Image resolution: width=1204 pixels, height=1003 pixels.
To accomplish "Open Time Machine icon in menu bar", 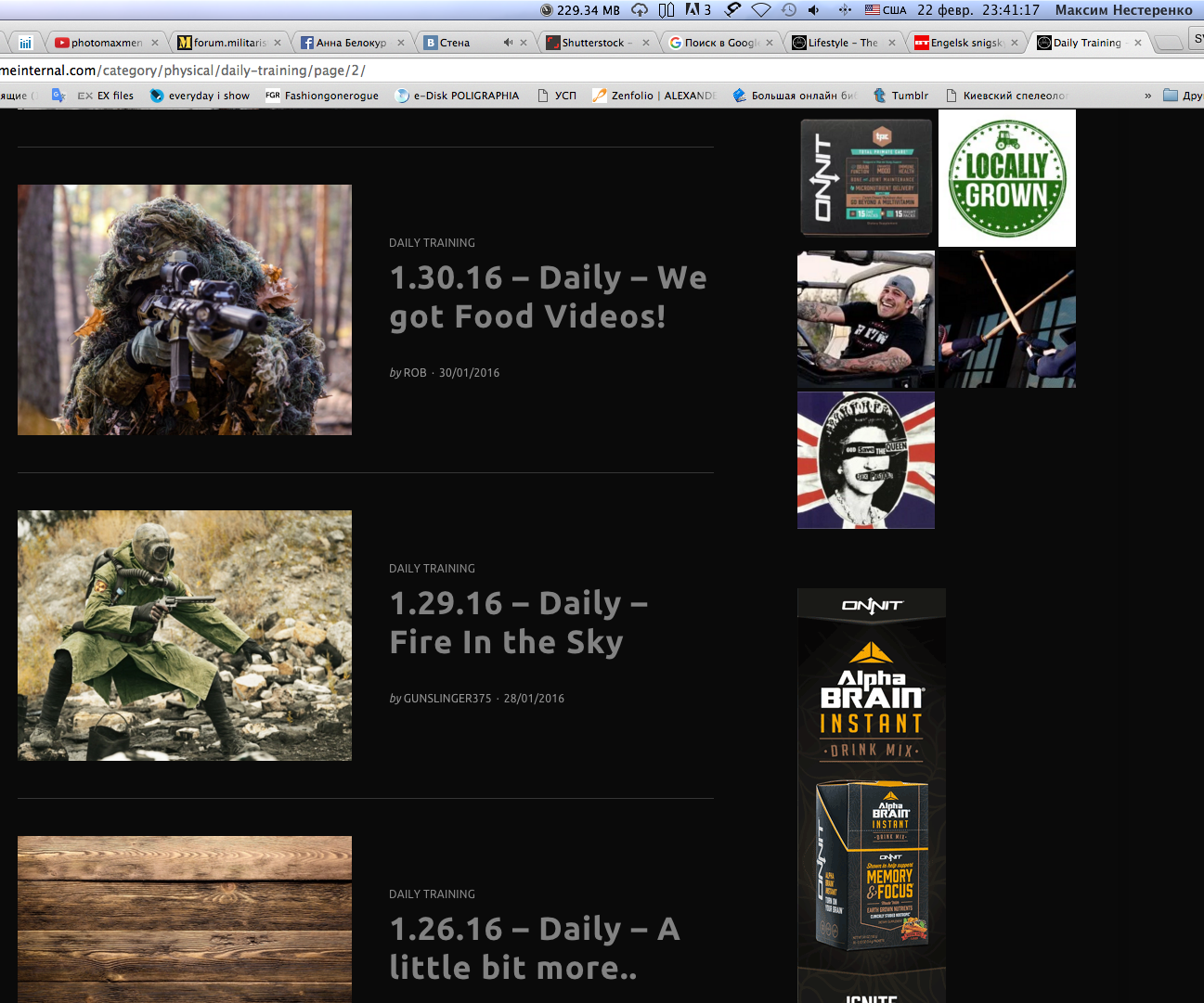I will [788, 10].
